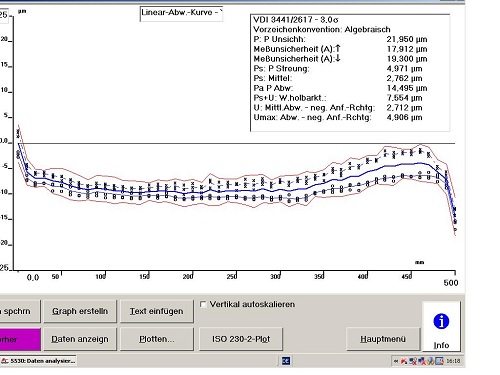Enable Vertikal autoskalieren checkbox

[x=203, y=304]
